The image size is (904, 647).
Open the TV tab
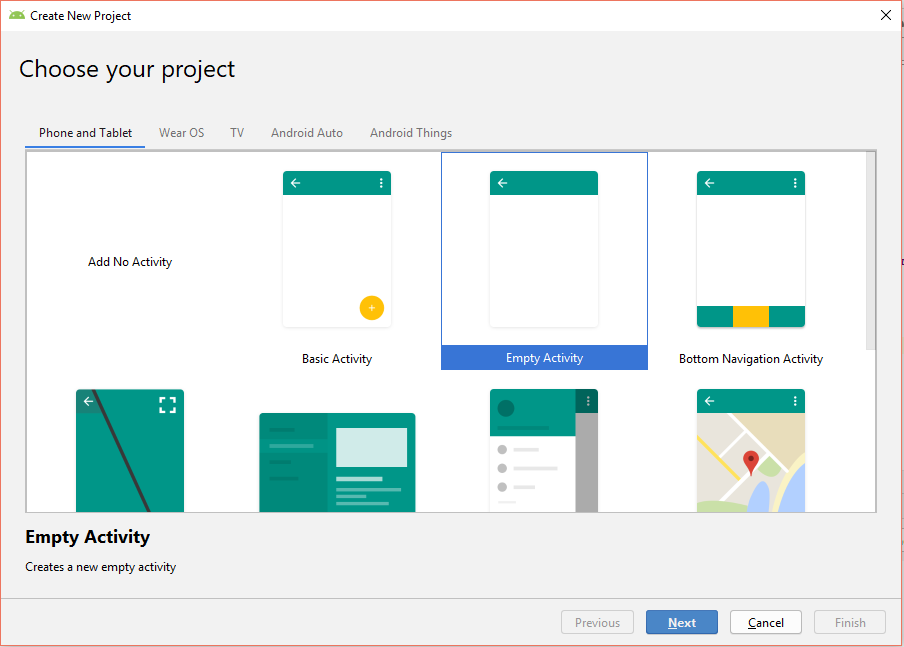click(237, 133)
